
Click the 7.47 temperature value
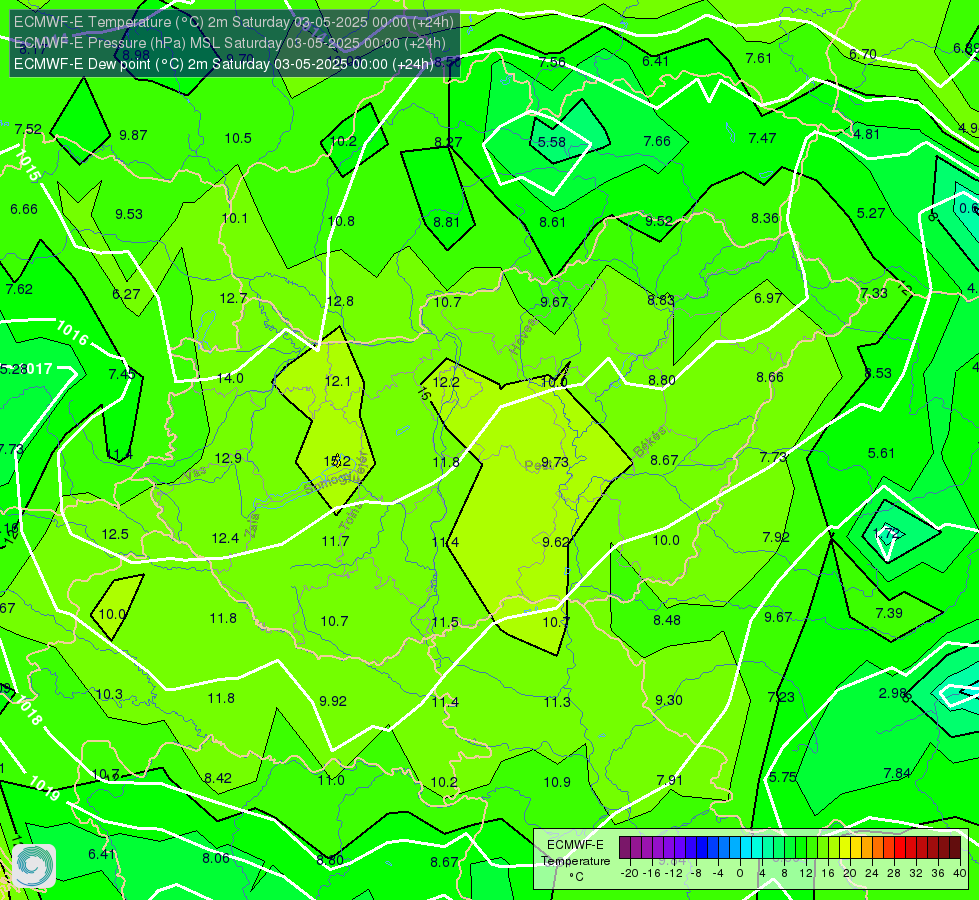762,138
